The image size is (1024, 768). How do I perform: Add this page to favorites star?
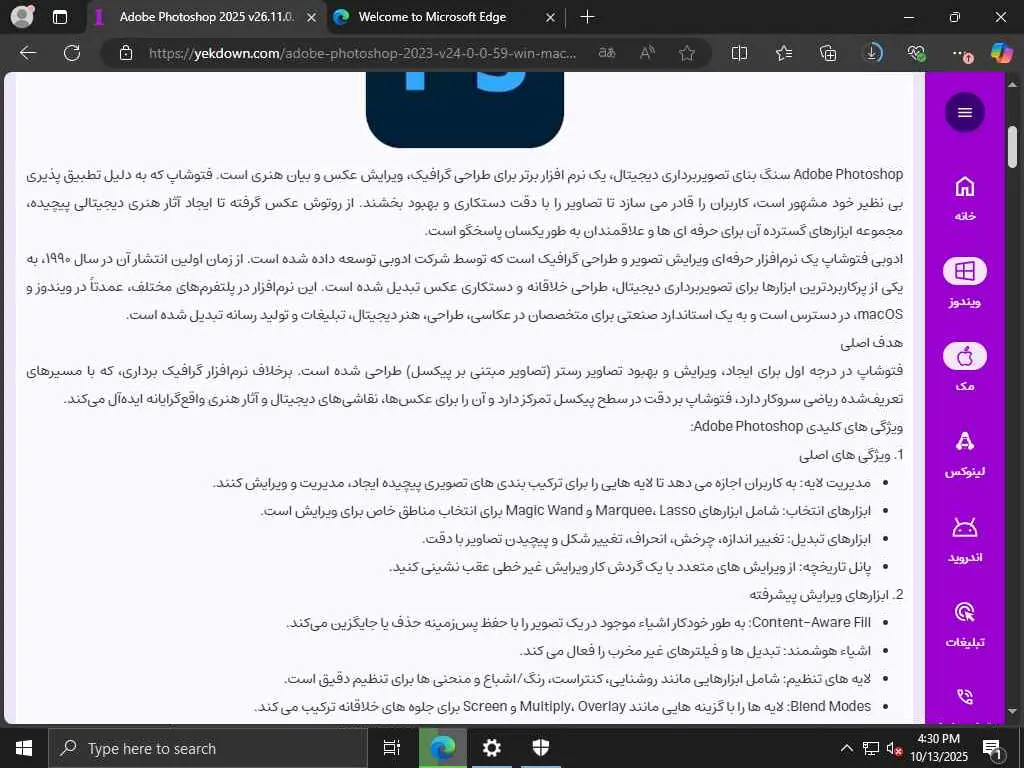point(686,53)
